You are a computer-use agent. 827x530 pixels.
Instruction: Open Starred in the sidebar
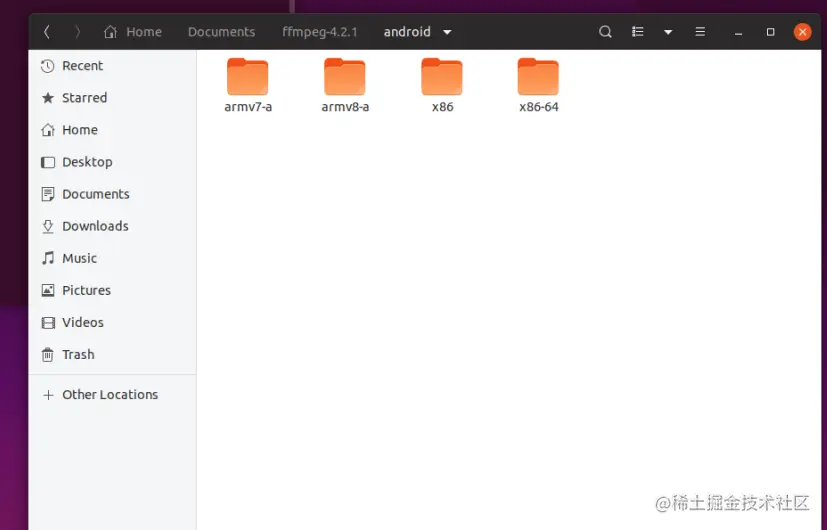click(112, 98)
